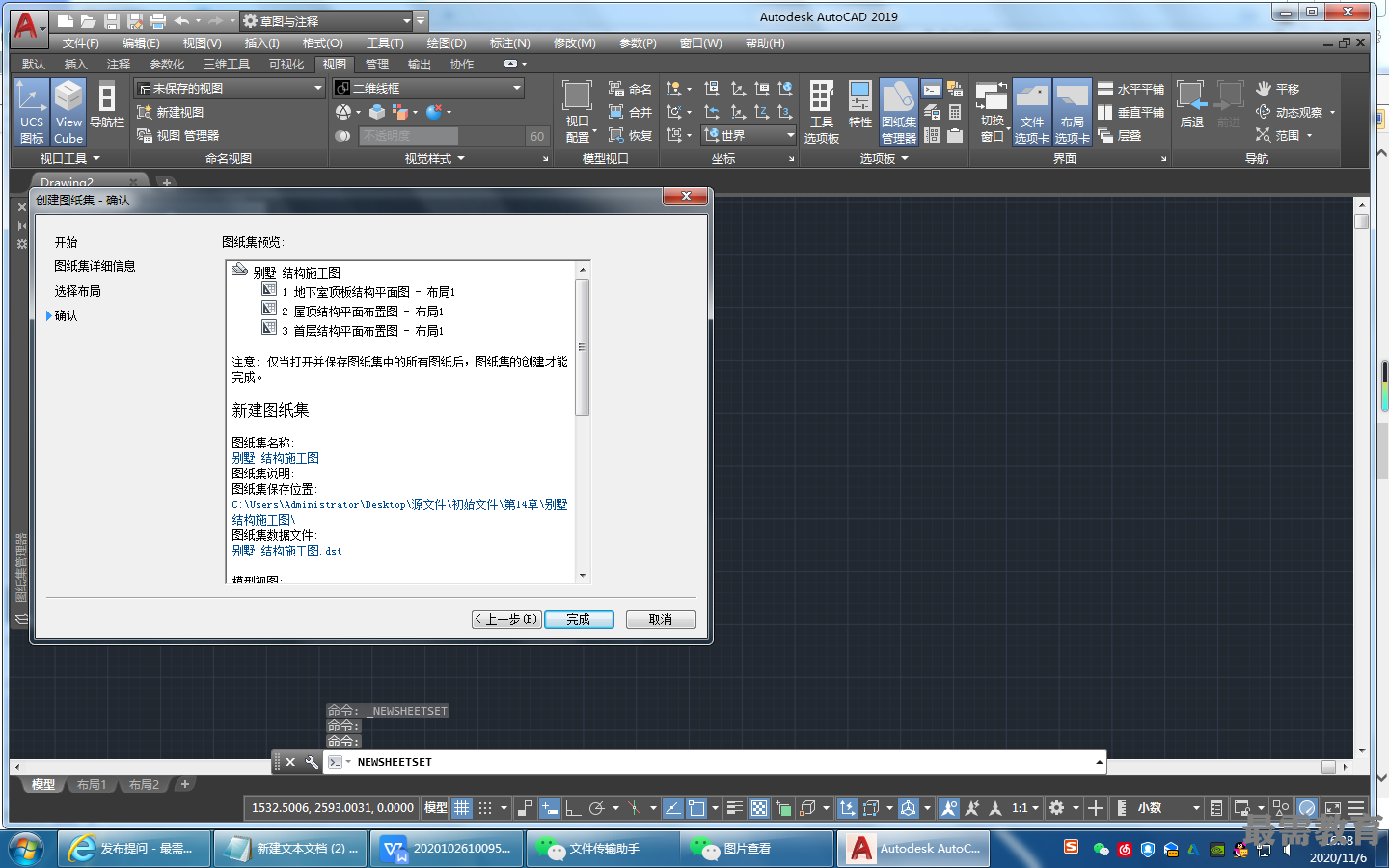The height and width of the screenshot is (868, 1389).
Task: Toggle the 图纸集管理器 sheet set manager
Action: point(898,112)
